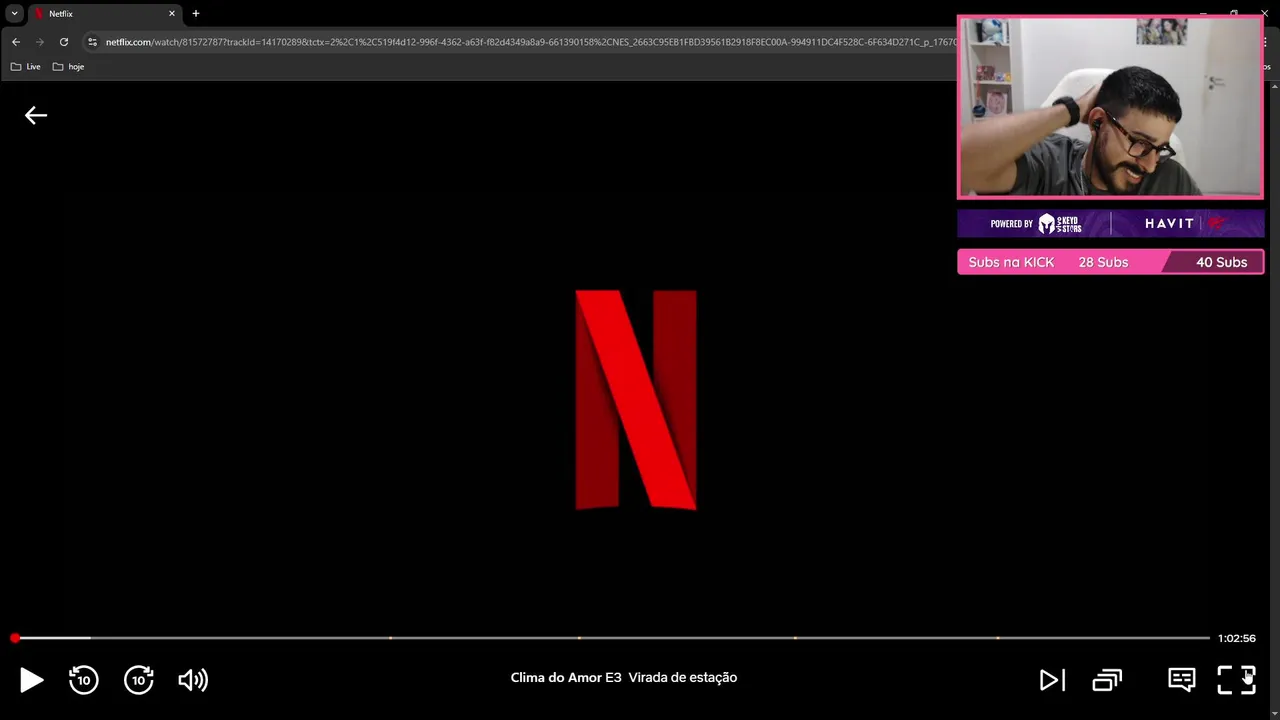The height and width of the screenshot is (720, 1280).
Task: Open the Live bookmarks folder
Action: tap(26, 67)
